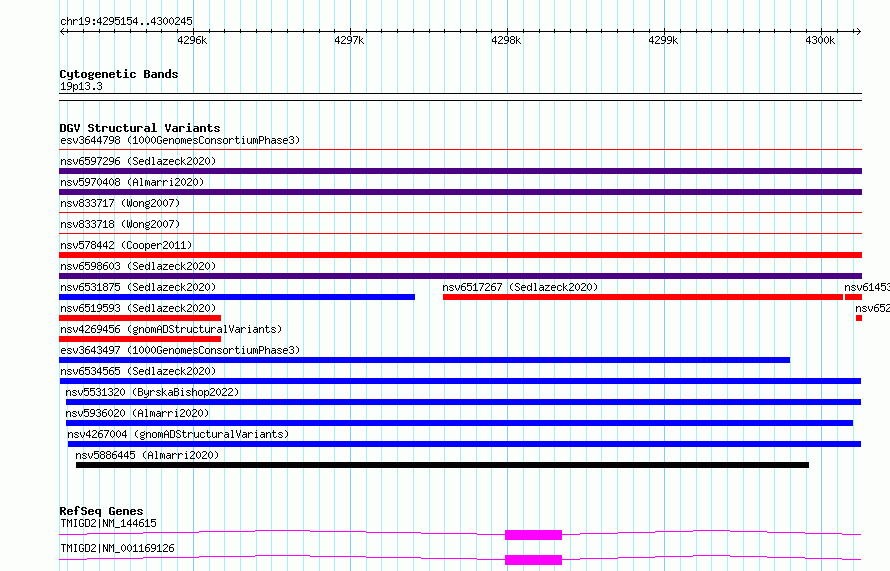This screenshot has width=890, height=571.
Task: Click the TMIGD2|NM_144615 gene label
Action: click(x=108, y=523)
